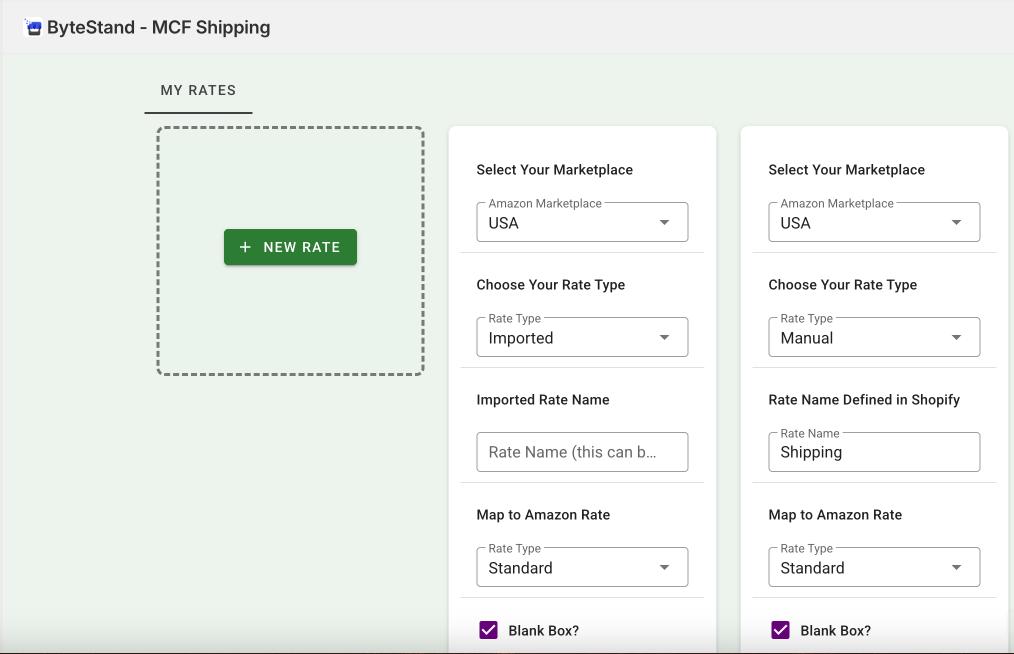This screenshot has width=1014, height=654.
Task: Expand the Rate Type dropdown showing Manual
Action: coord(874,337)
